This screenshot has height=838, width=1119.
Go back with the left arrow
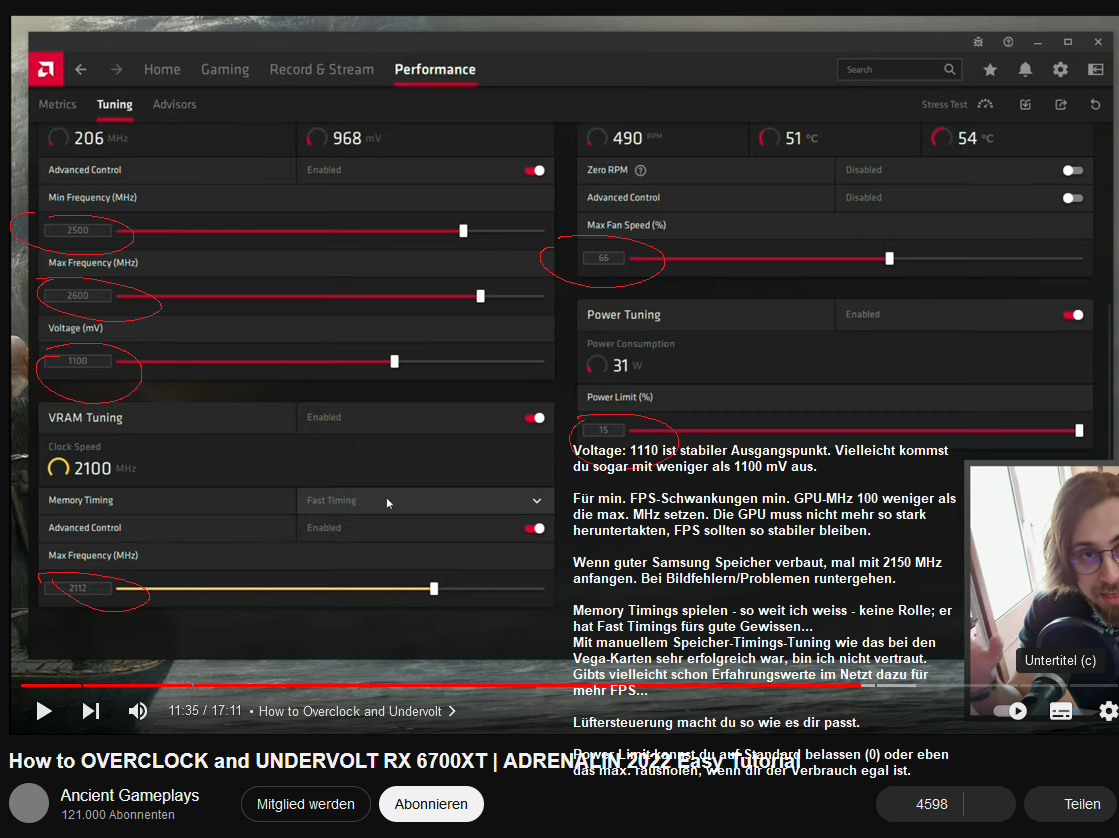[x=81, y=69]
